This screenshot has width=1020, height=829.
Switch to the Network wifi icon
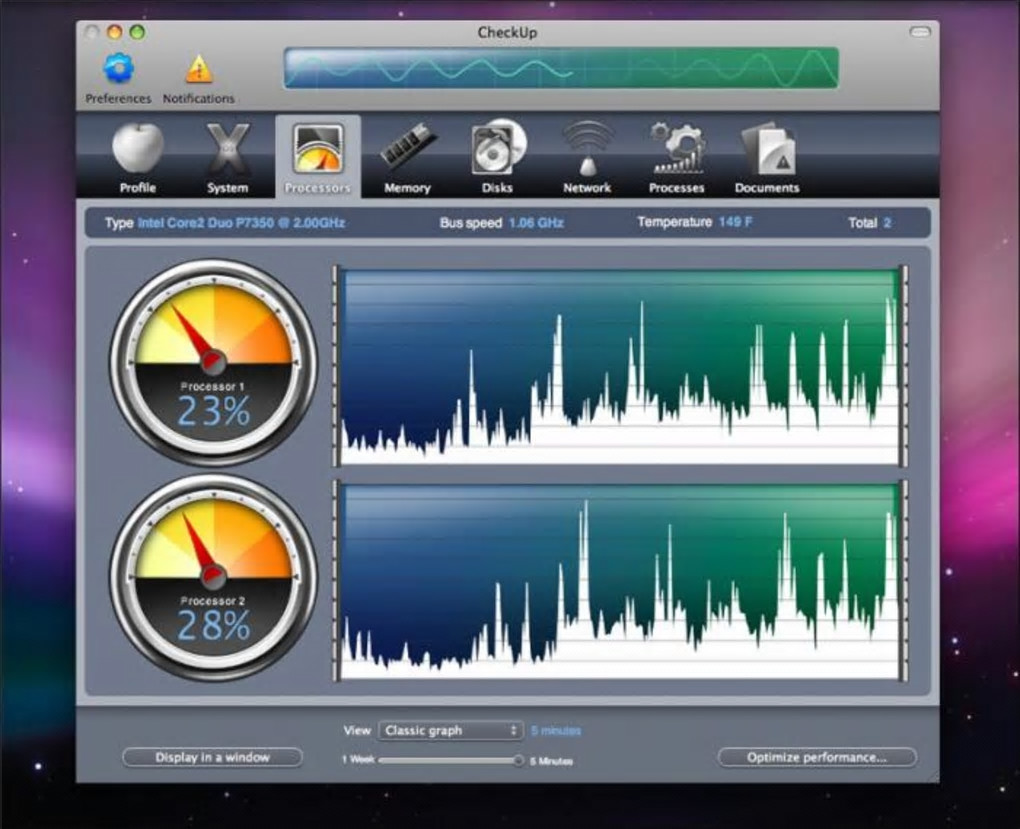[x=587, y=150]
